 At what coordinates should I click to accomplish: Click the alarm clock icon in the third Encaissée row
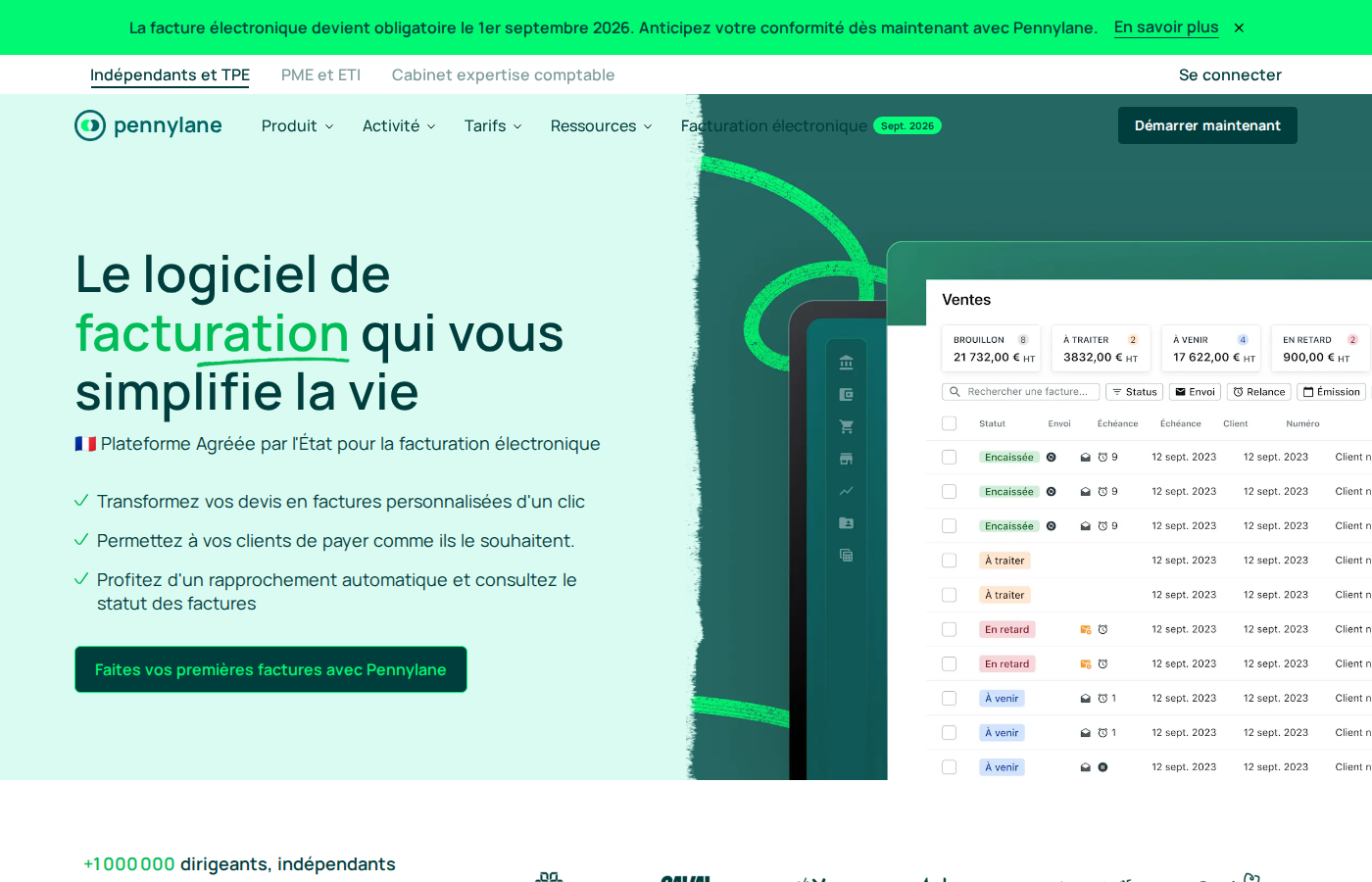point(1102,526)
